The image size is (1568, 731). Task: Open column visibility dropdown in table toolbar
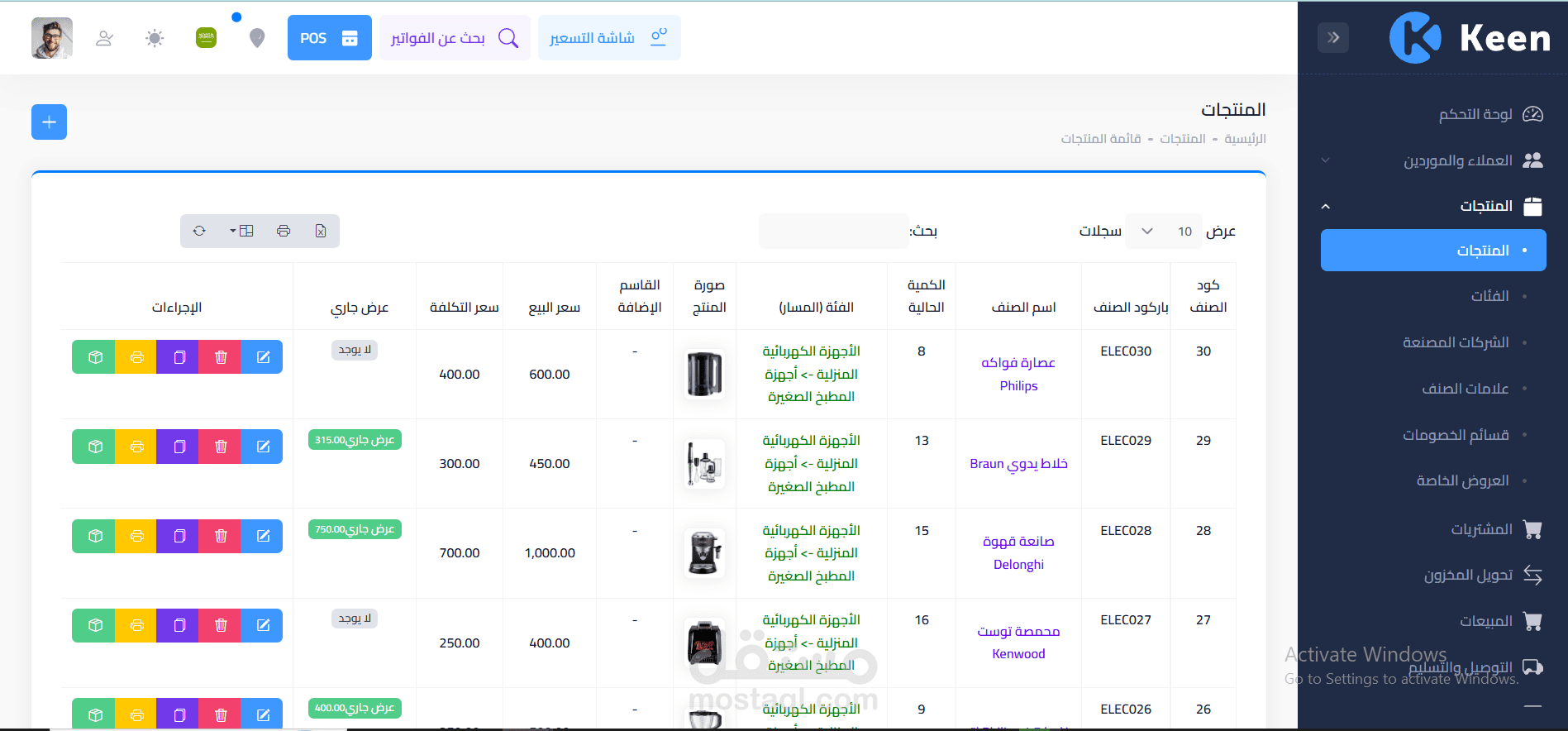(x=241, y=231)
